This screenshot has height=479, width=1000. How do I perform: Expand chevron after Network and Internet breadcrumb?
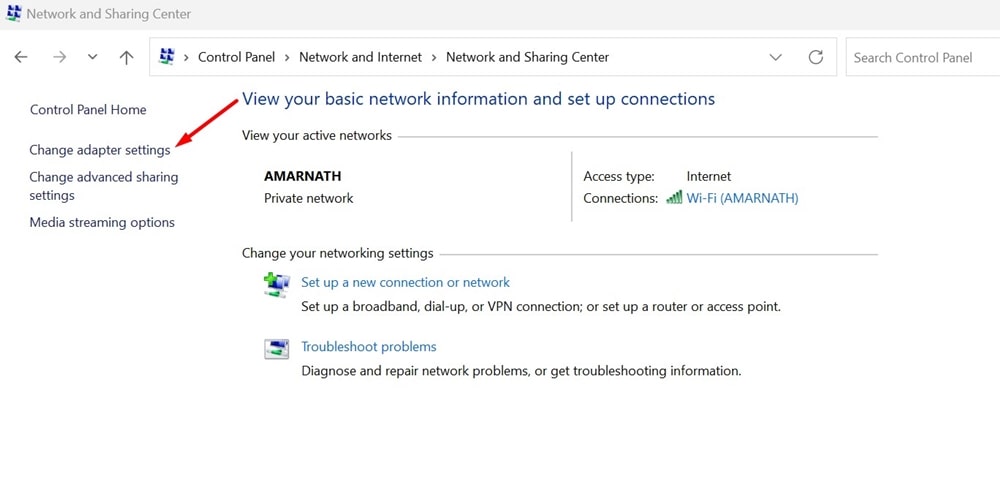click(434, 58)
